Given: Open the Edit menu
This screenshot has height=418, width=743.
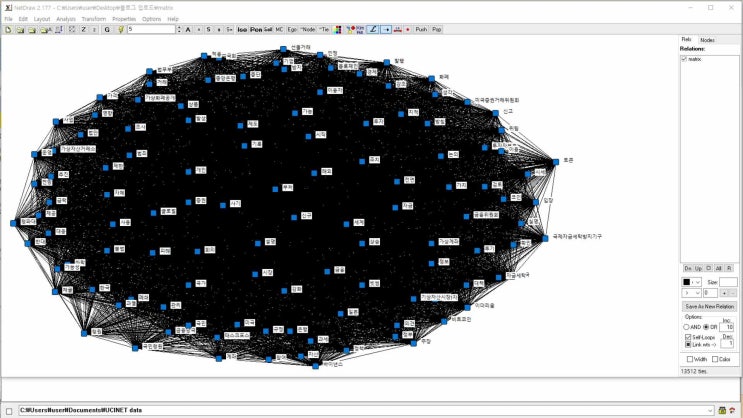Looking at the screenshot, I should 23,19.
